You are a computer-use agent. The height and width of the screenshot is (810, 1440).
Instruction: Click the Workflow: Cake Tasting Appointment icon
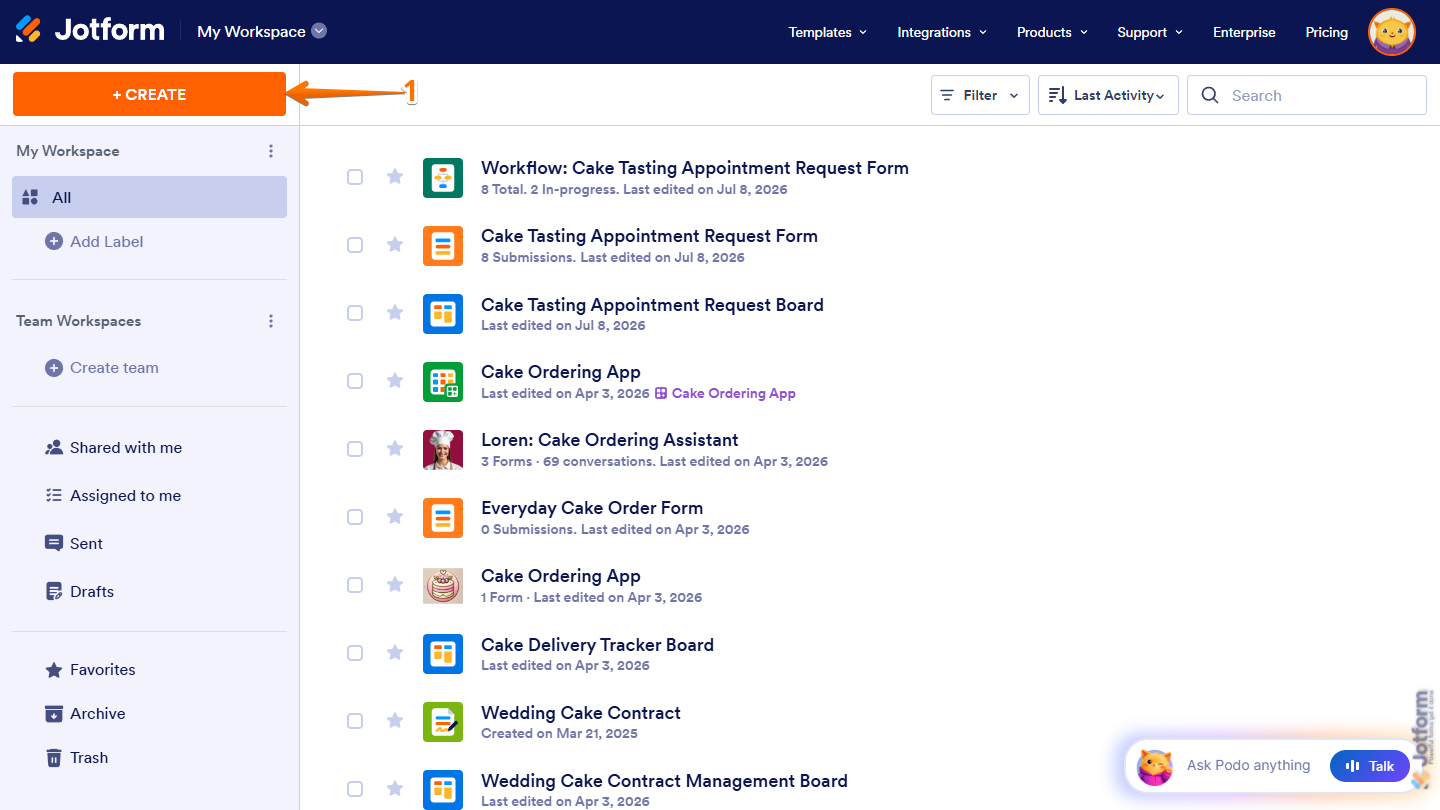(x=443, y=178)
